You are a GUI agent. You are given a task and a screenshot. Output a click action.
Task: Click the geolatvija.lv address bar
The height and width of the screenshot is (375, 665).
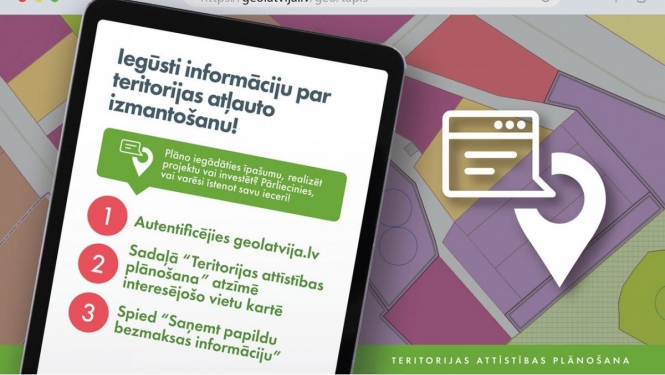[373, 2]
